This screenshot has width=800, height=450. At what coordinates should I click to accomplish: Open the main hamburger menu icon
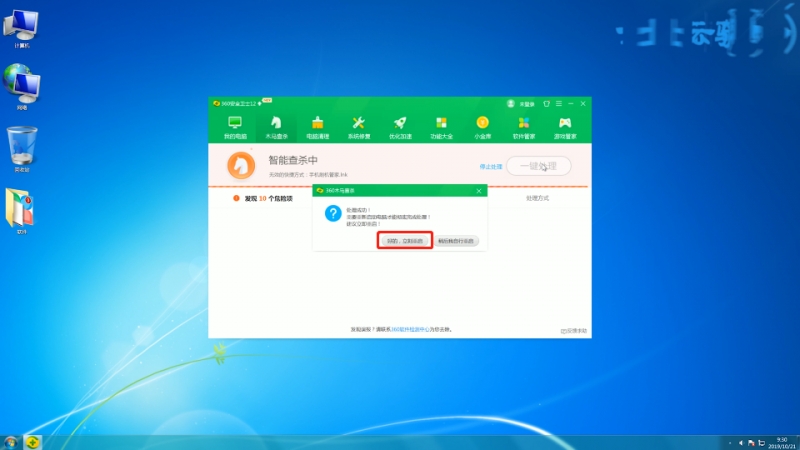tap(559, 104)
